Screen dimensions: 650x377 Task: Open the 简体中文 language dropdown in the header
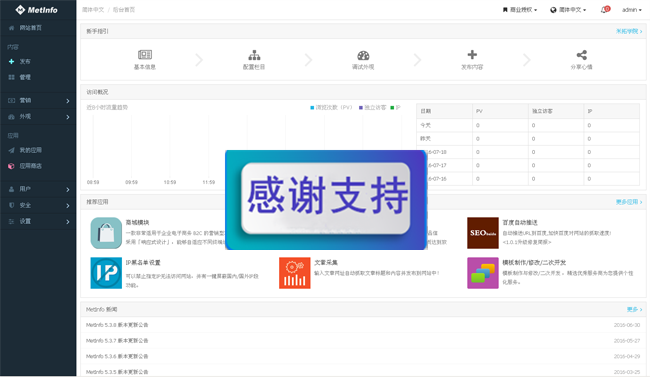568,10
